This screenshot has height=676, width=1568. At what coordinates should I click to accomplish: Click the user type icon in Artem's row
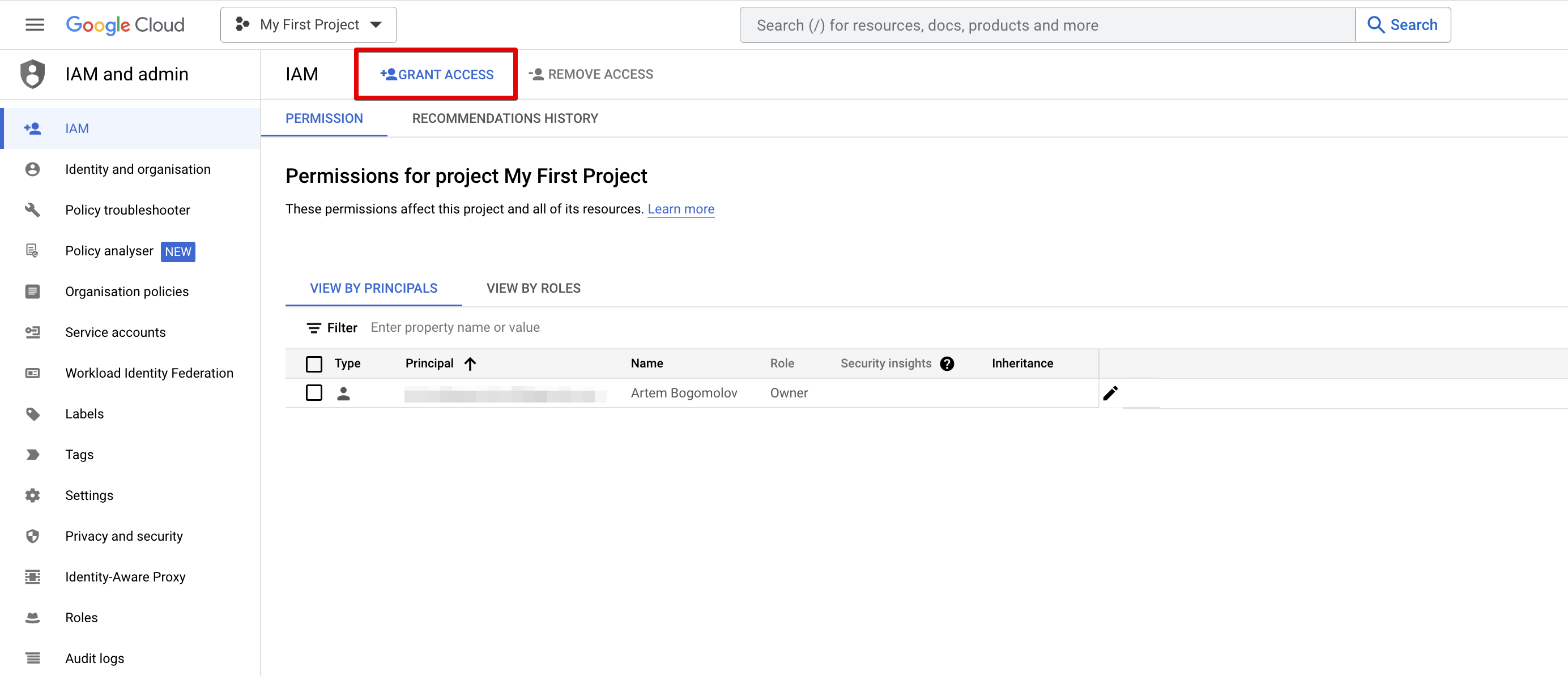pyautogui.click(x=344, y=393)
